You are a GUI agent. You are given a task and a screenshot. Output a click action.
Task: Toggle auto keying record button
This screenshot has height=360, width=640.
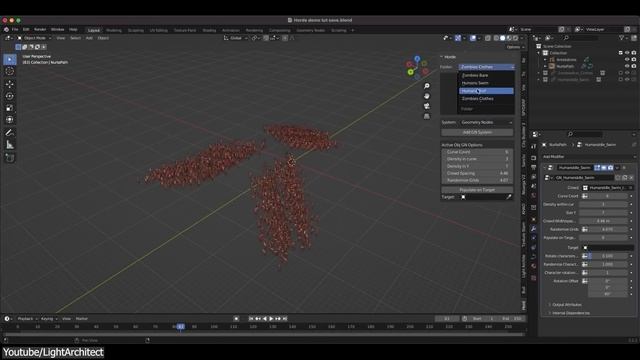236,318
